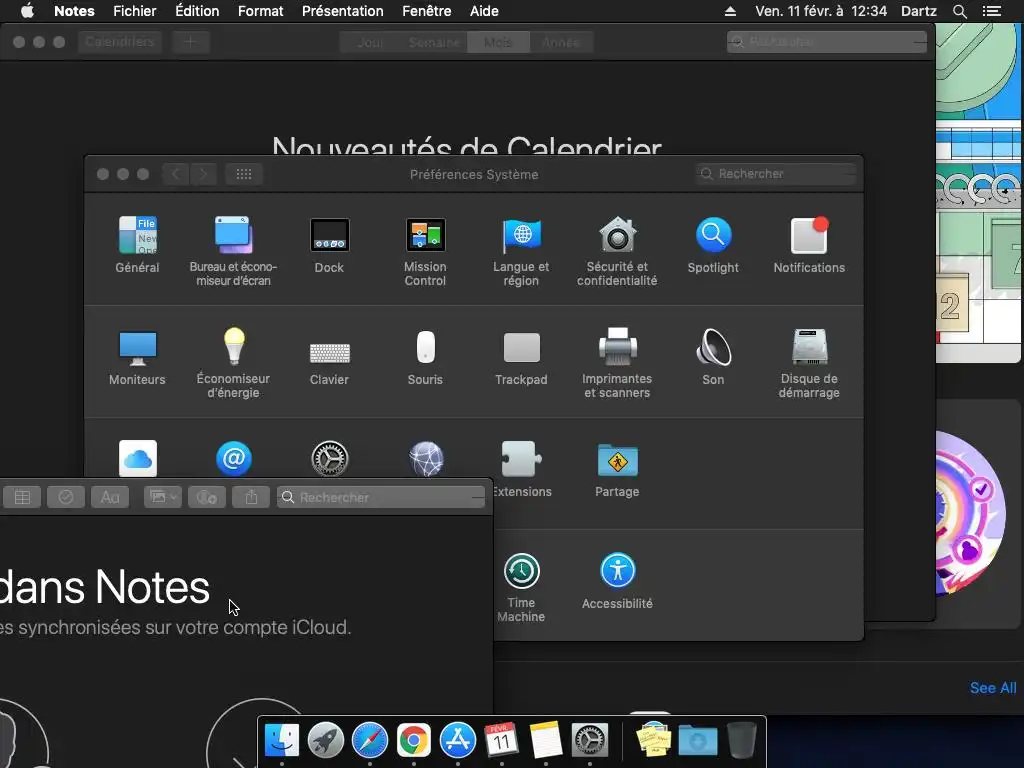Open Mission Control preferences
The width and height of the screenshot is (1024, 768).
click(x=425, y=251)
